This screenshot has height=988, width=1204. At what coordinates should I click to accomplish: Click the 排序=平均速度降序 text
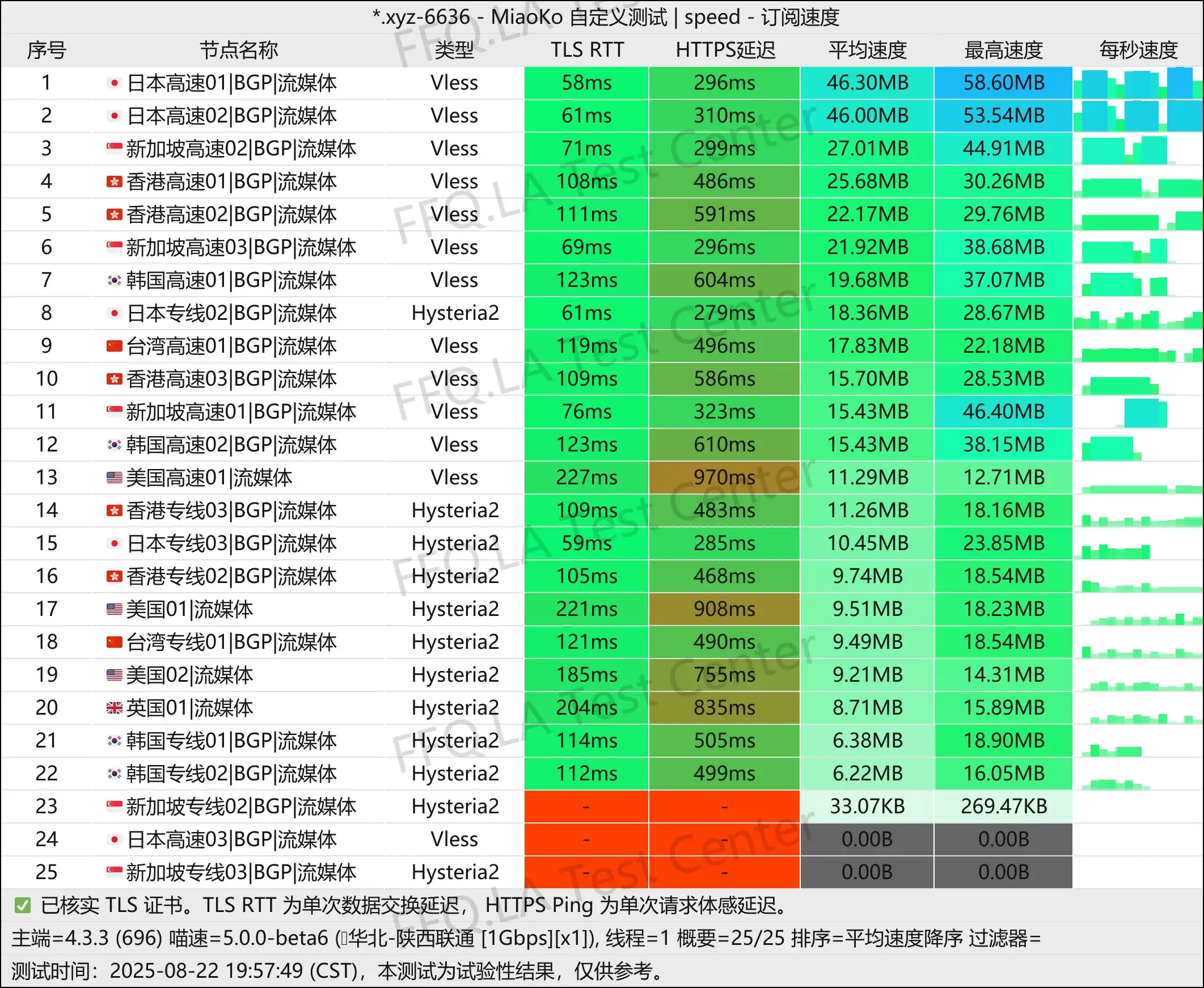pyautogui.click(x=876, y=939)
